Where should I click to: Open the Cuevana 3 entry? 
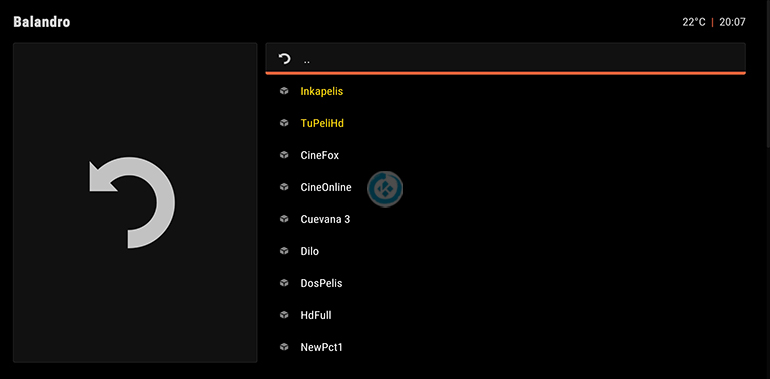(x=325, y=219)
